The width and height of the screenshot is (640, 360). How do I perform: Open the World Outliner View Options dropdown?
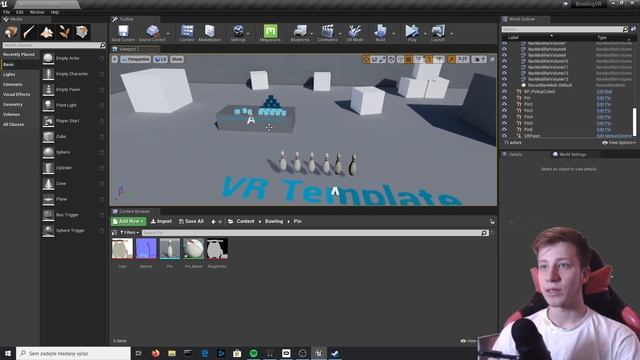point(619,143)
